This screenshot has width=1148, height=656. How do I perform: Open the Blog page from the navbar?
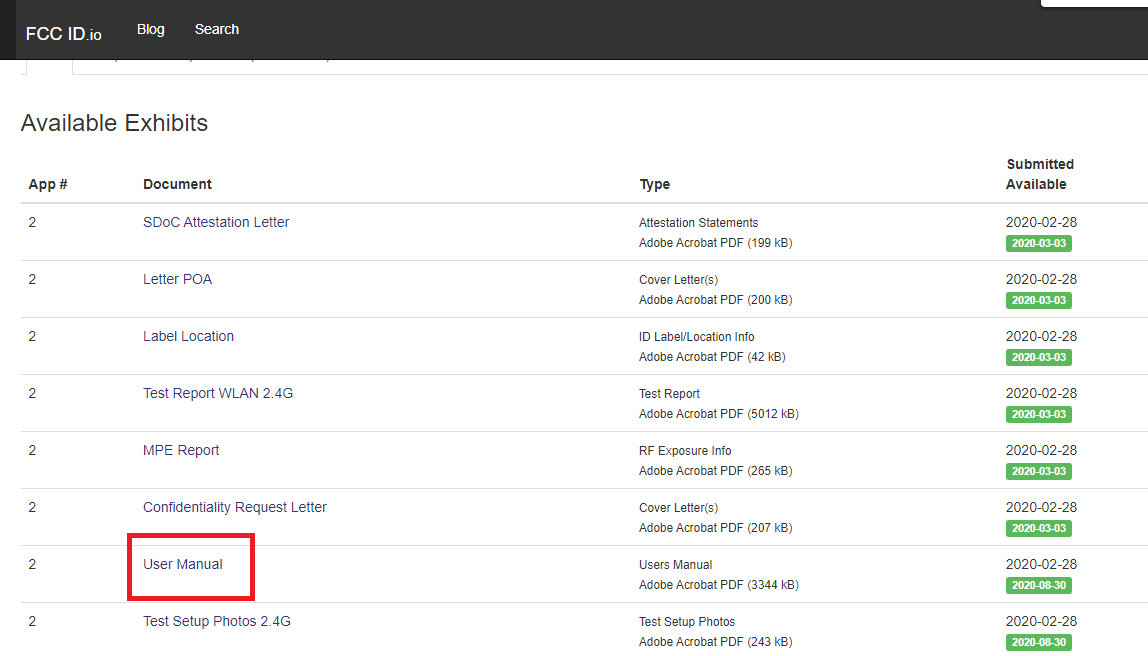click(150, 29)
